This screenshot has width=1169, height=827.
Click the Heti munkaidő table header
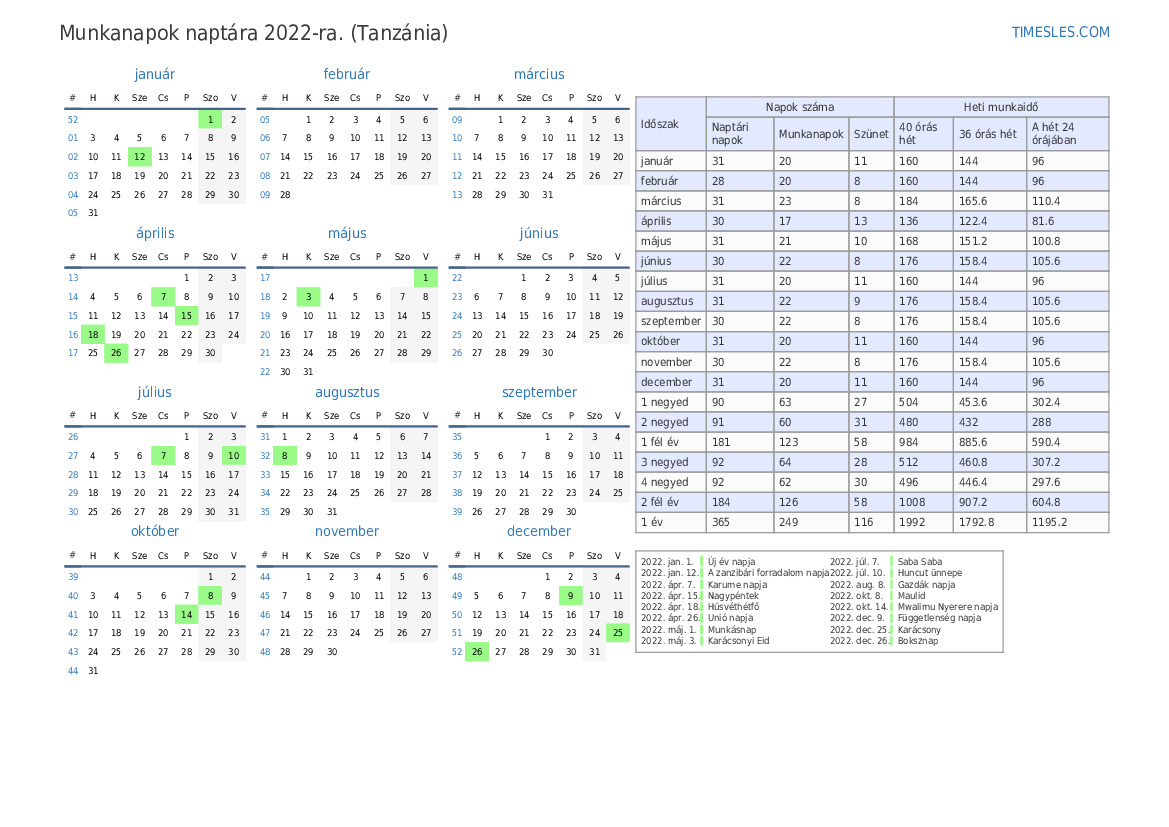click(x=1000, y=107)
